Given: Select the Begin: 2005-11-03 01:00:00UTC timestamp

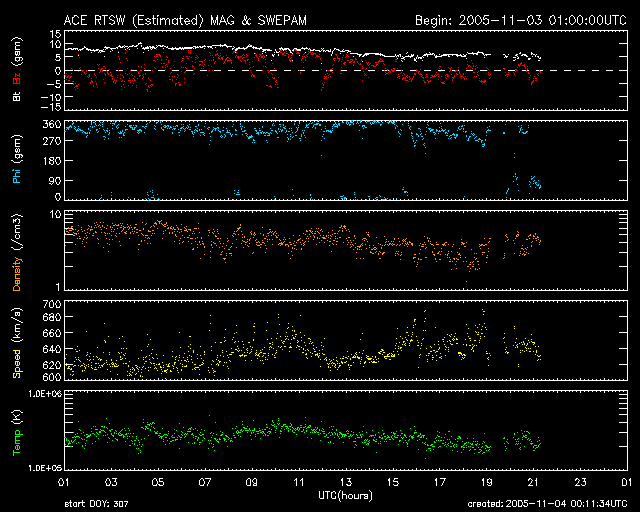Looking at the screenshot, I should tap(521, 20).
